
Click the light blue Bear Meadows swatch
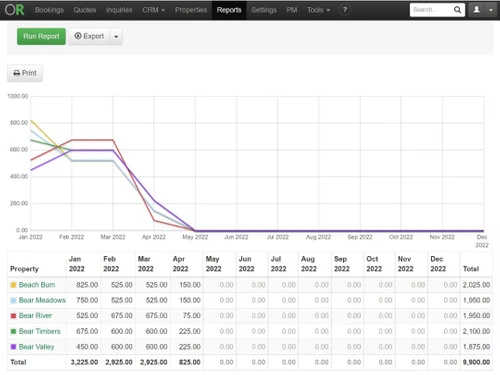[13, 300]
